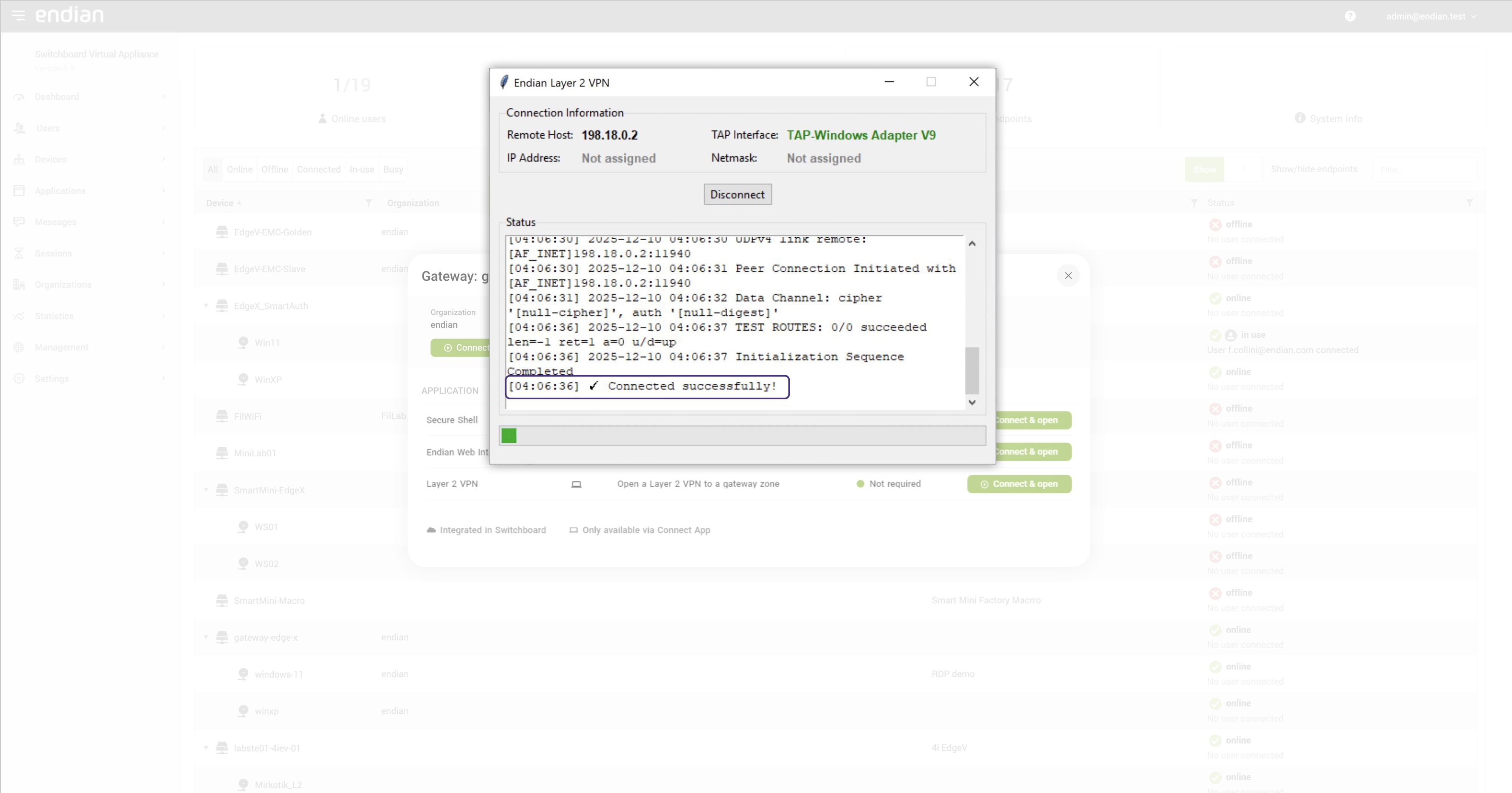This screenshot has width=1512, height=793.
Task: Click the Remote Host value 198.18.0.2
Action: 609,136
